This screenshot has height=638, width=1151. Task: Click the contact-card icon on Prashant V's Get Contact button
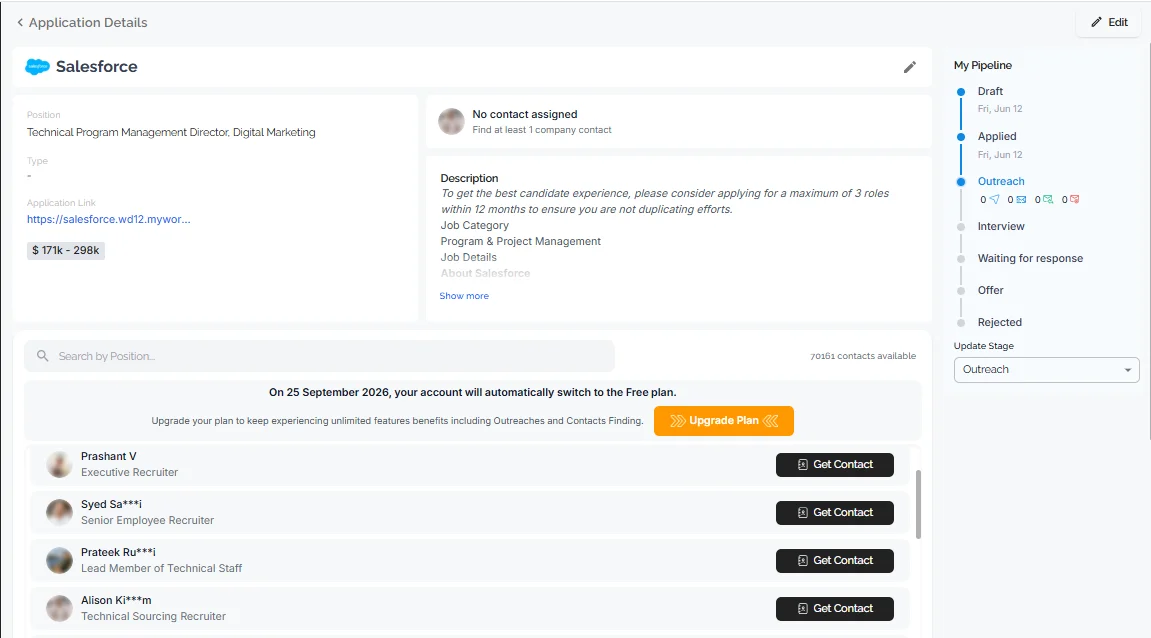coord(802,465)
